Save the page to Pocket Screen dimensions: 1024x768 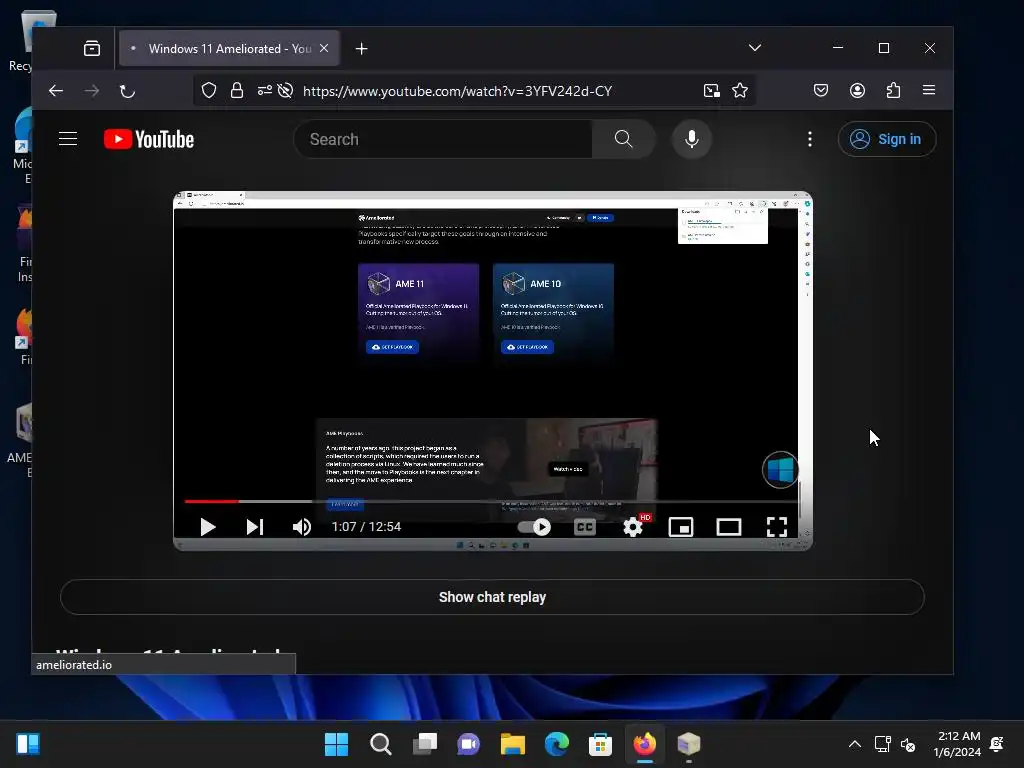(821, 90)
